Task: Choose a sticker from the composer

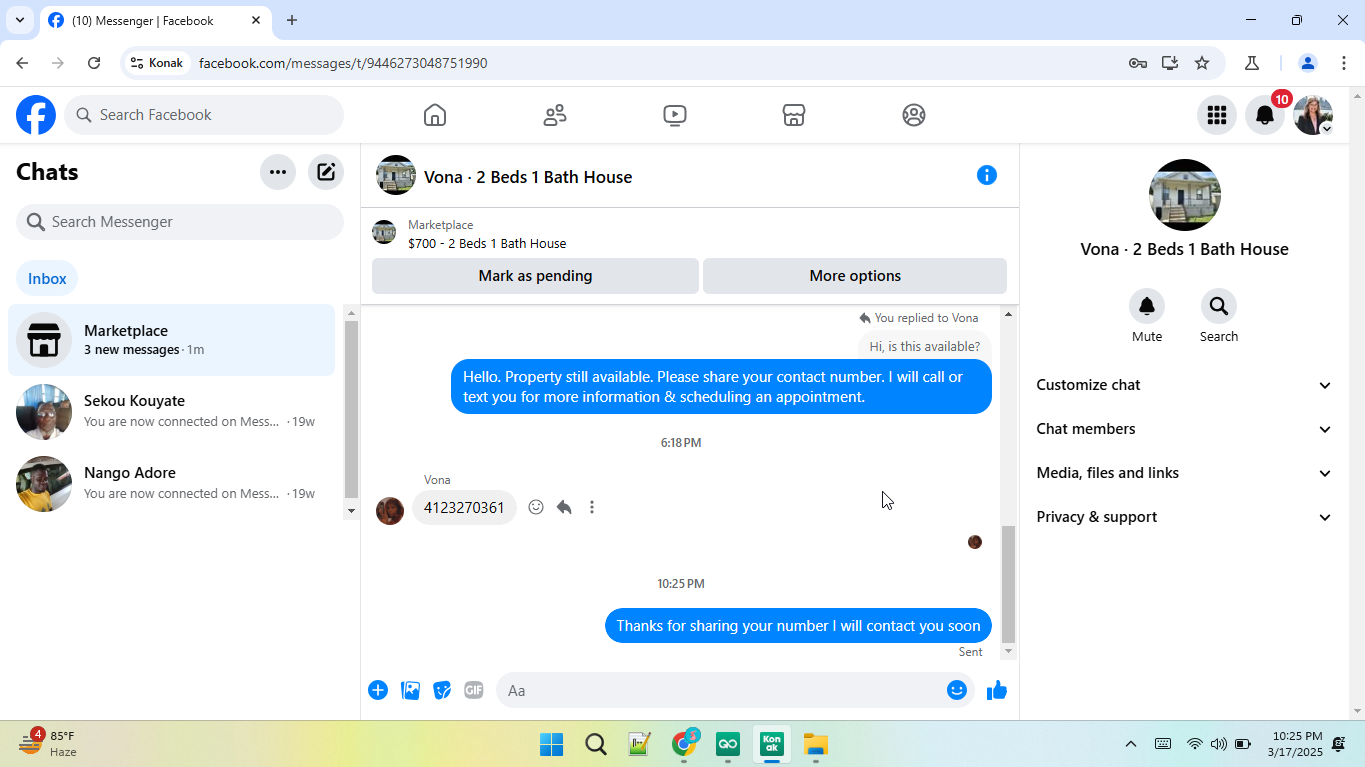Action: [442, 690]
